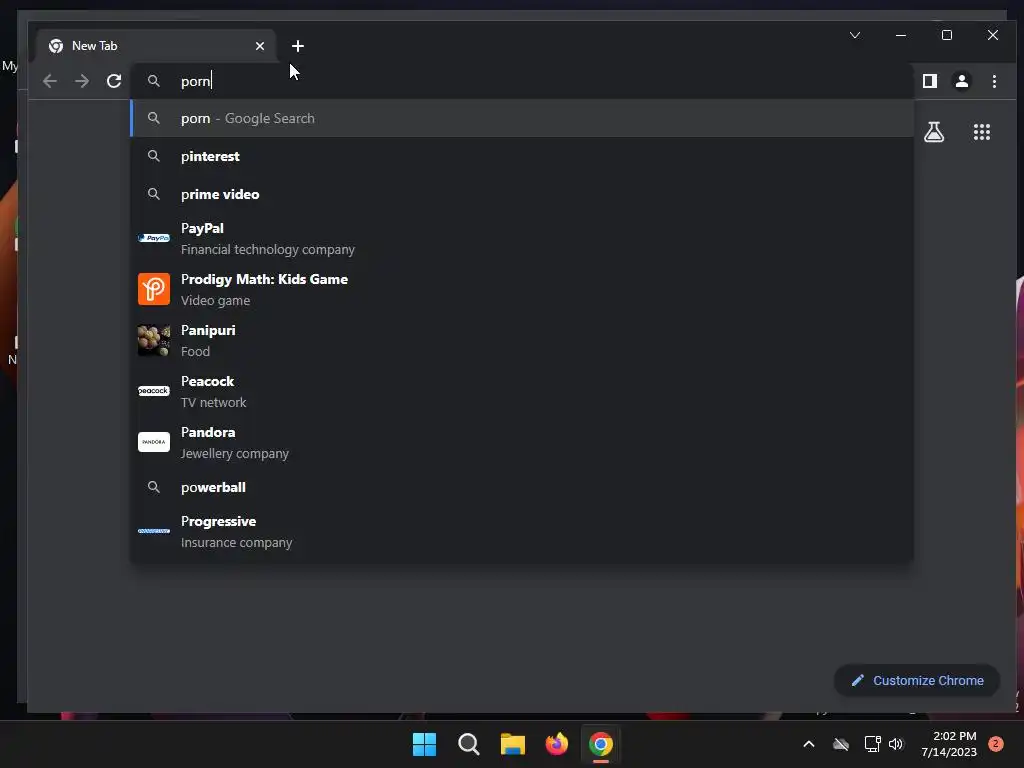Open File Explorer from taskbar
This screenshot has height=768, width=1024.
point(513,744)
